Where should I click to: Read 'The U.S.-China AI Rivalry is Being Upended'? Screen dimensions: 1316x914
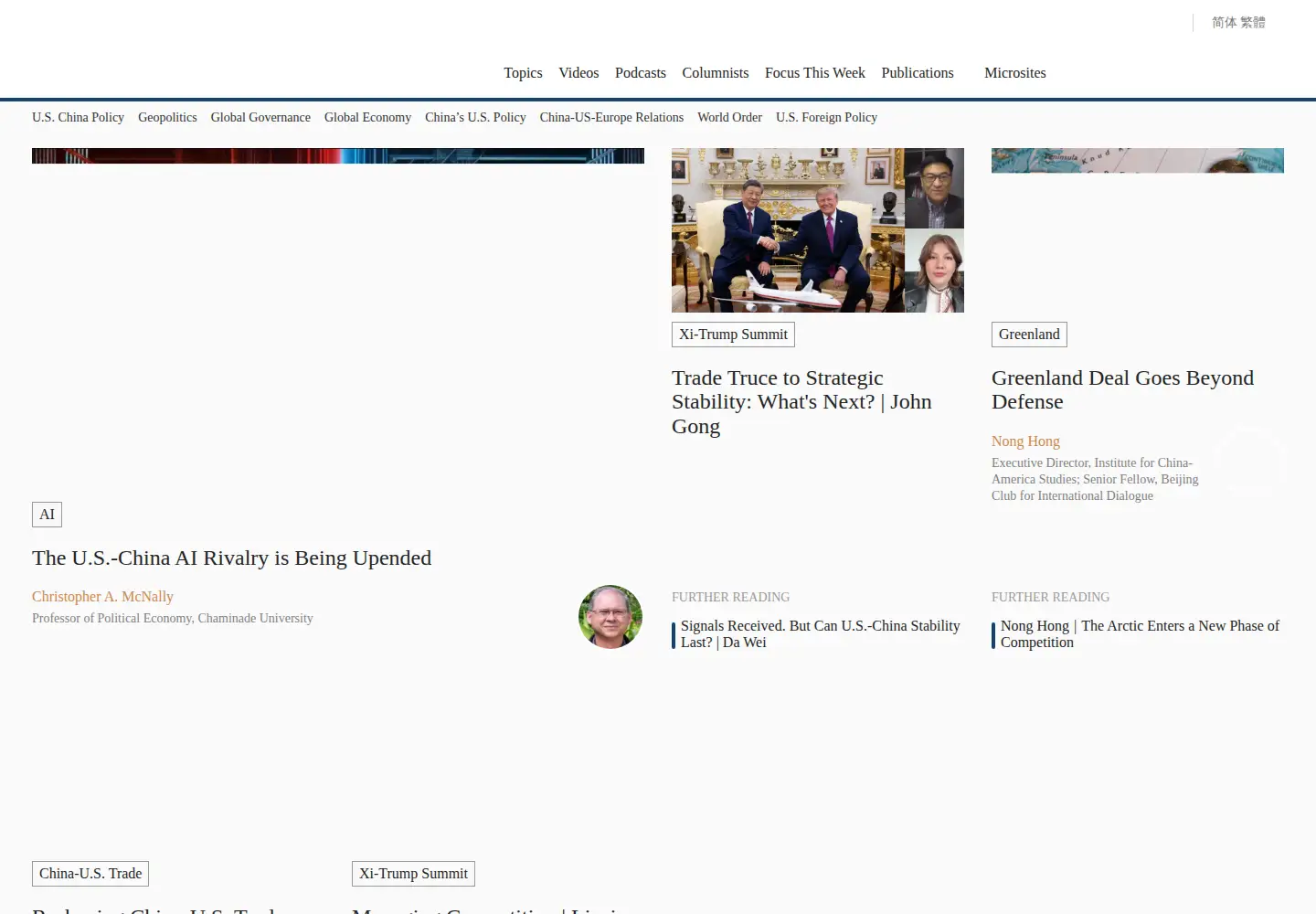pos(231,558)
